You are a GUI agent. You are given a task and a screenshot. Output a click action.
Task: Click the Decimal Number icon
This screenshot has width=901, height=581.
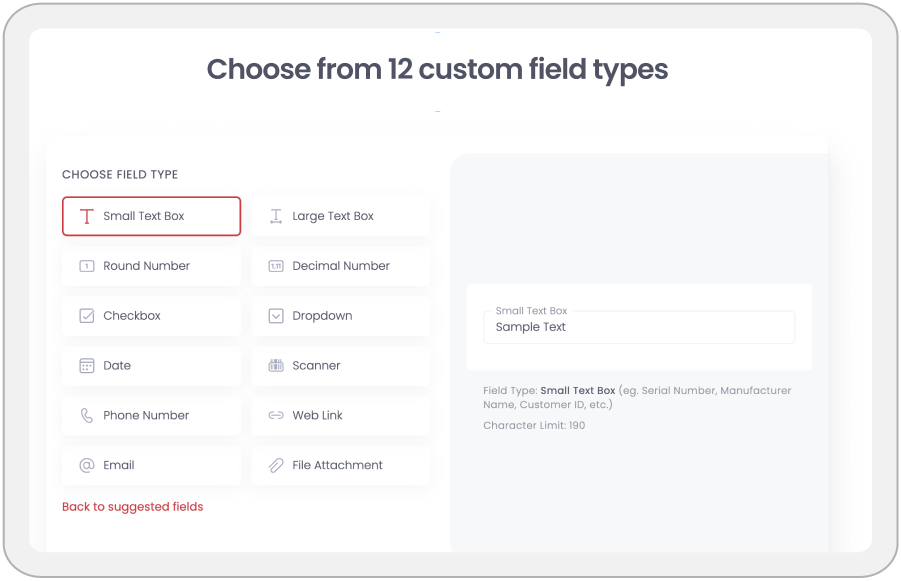click(x=276, y=266)
